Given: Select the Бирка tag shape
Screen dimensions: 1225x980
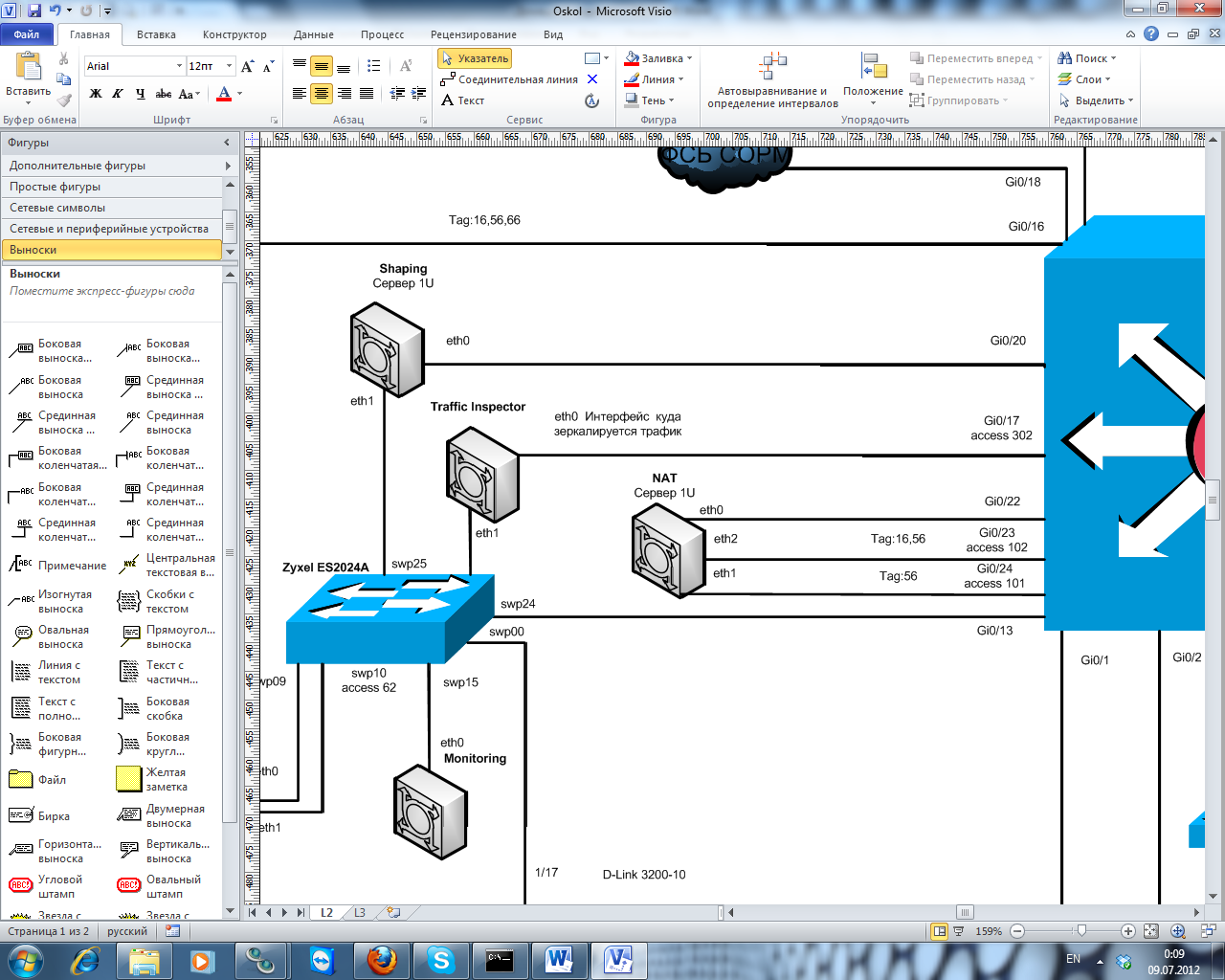Looking at the screenshot, I should (39, 816).
